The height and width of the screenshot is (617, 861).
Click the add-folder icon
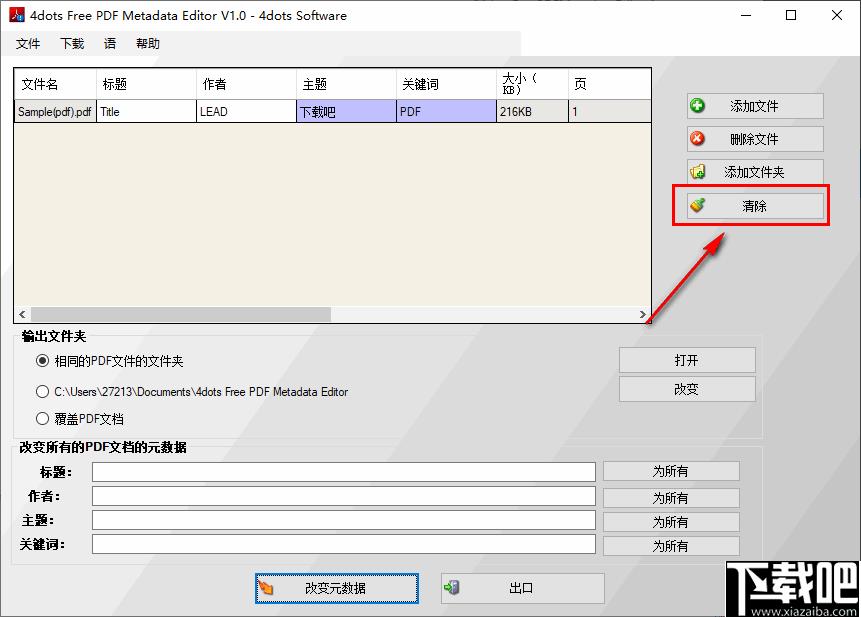pyautogui.click(x=698, y=172)
